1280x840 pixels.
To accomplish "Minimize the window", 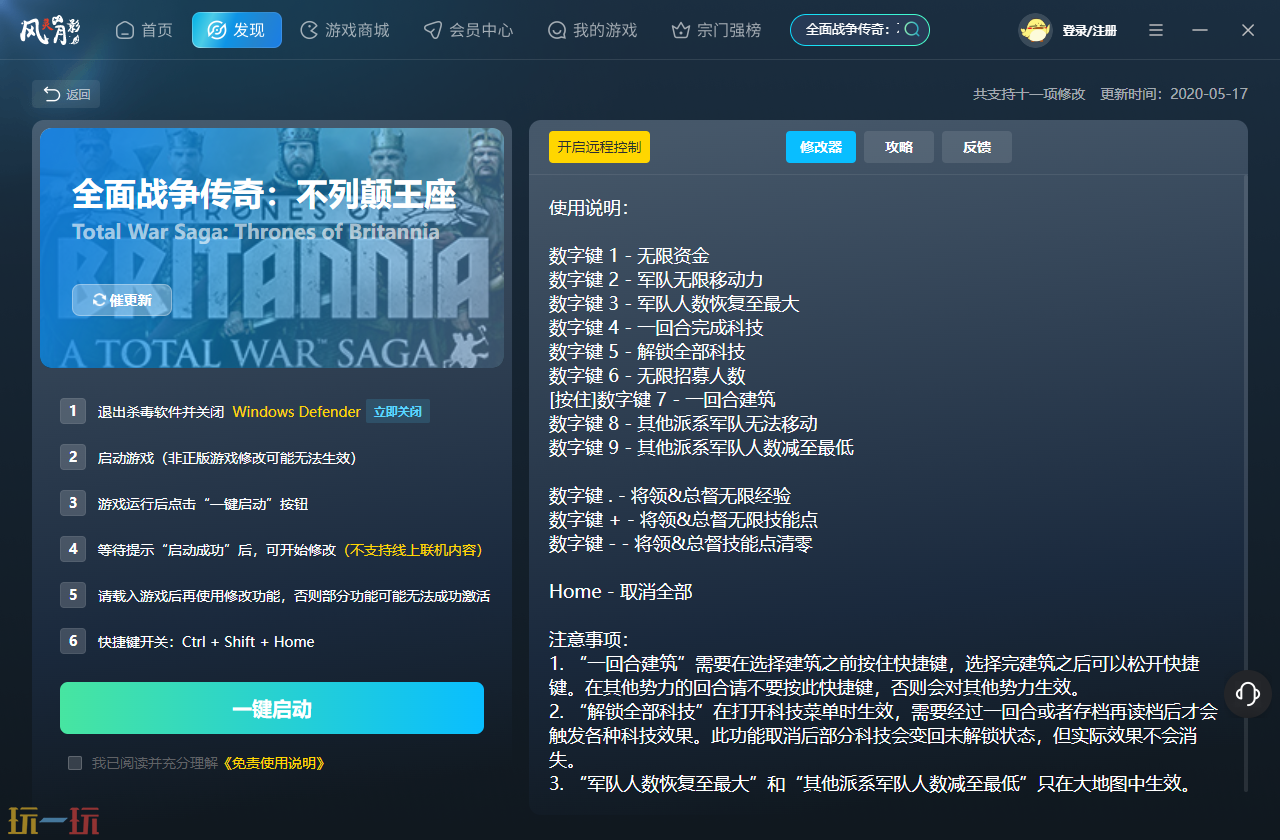I will [x=1200, y=30].
